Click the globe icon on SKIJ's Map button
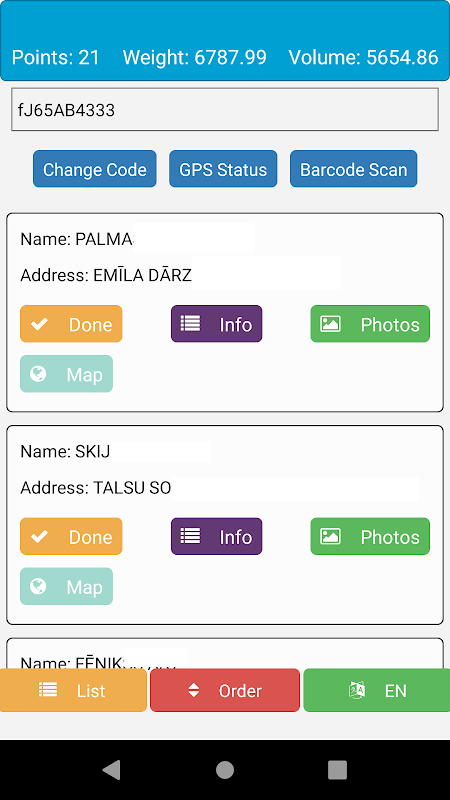The height and width of the screenshot is (800, 450). (x=38, y=587)
